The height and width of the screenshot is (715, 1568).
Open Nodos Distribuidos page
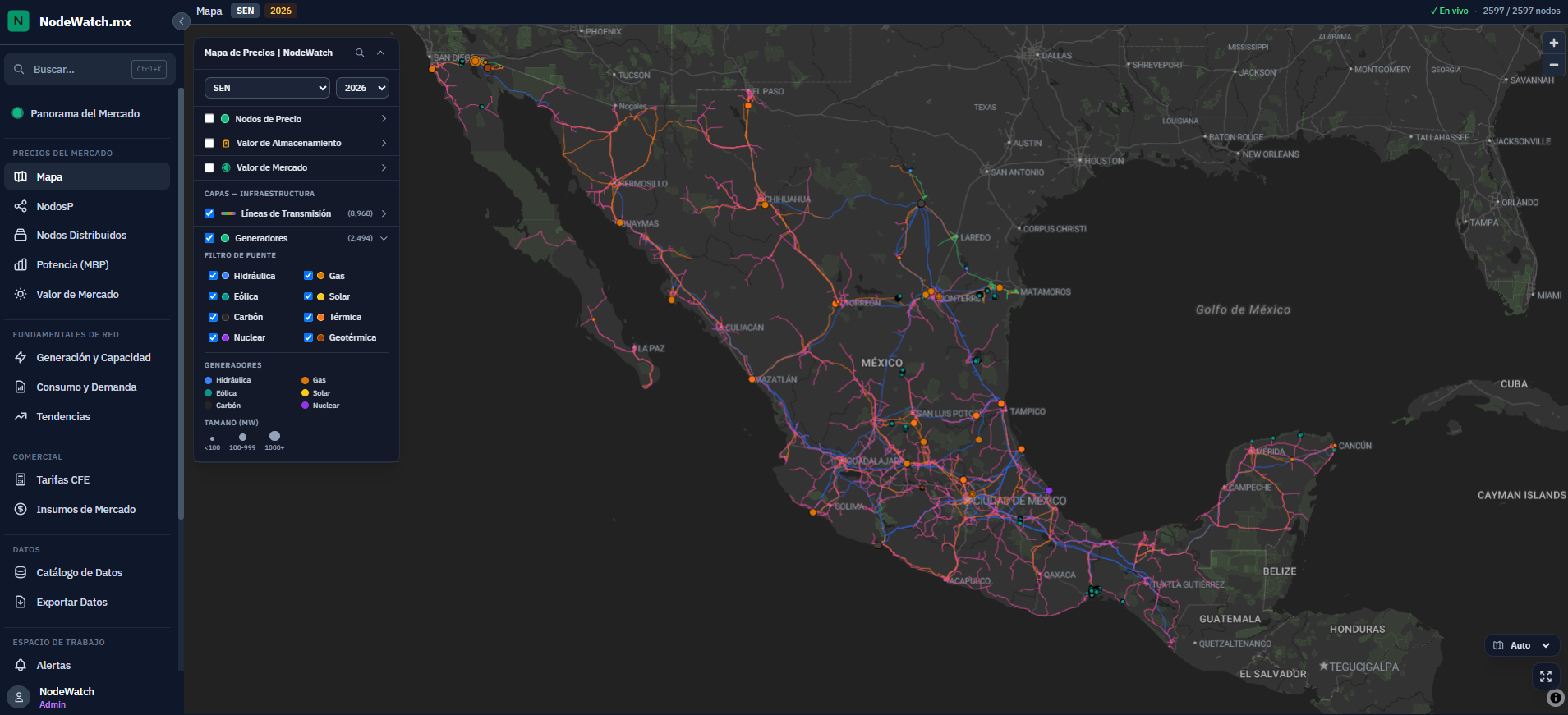[x=87, y=235]
